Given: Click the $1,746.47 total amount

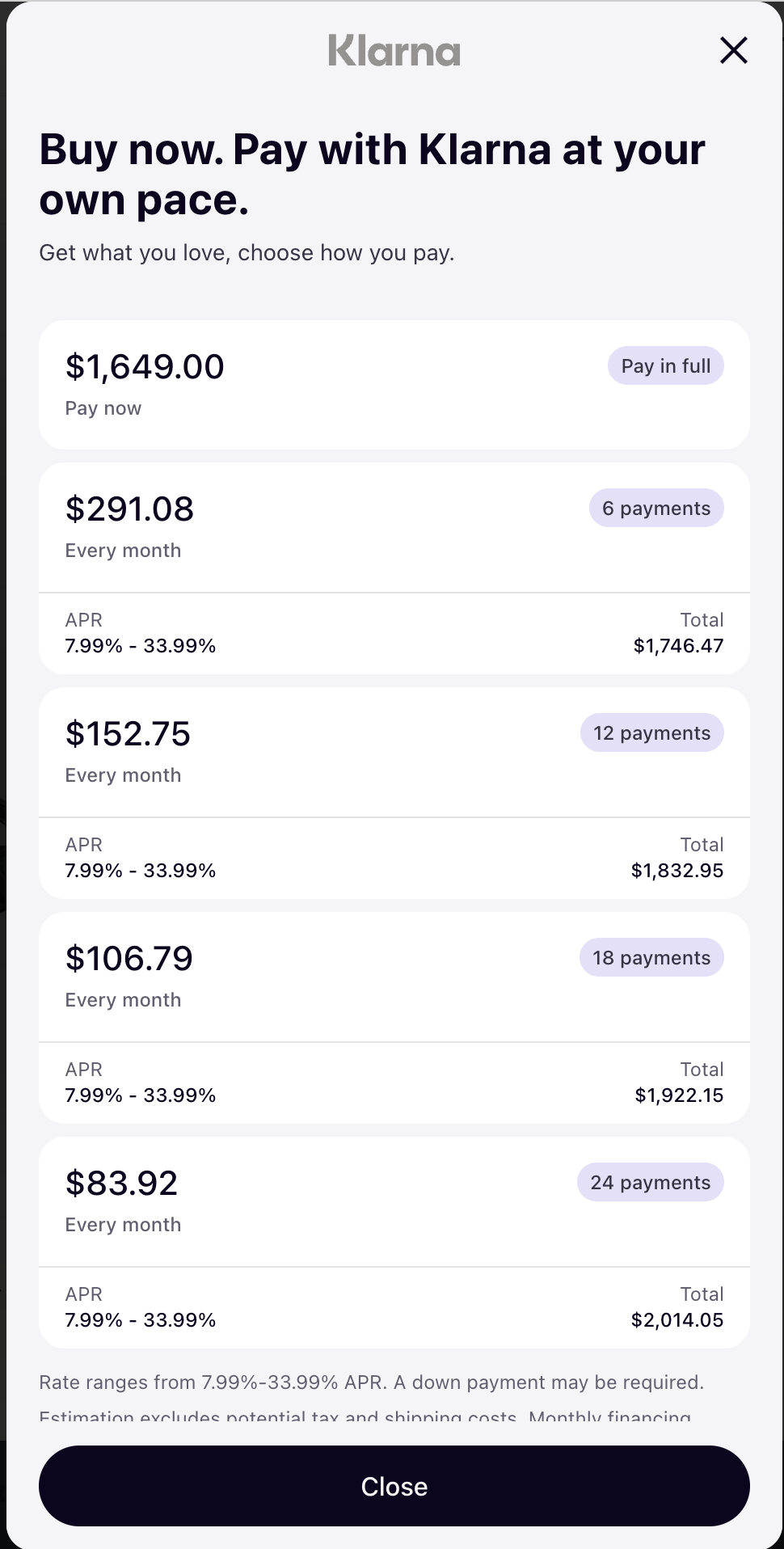Looking at the screenshot, I should 678,646.
